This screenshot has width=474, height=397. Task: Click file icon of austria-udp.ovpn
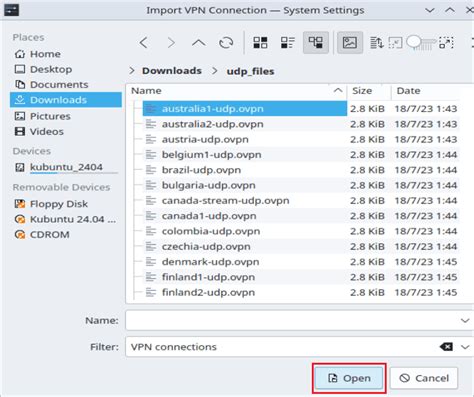tap(151, 139)
